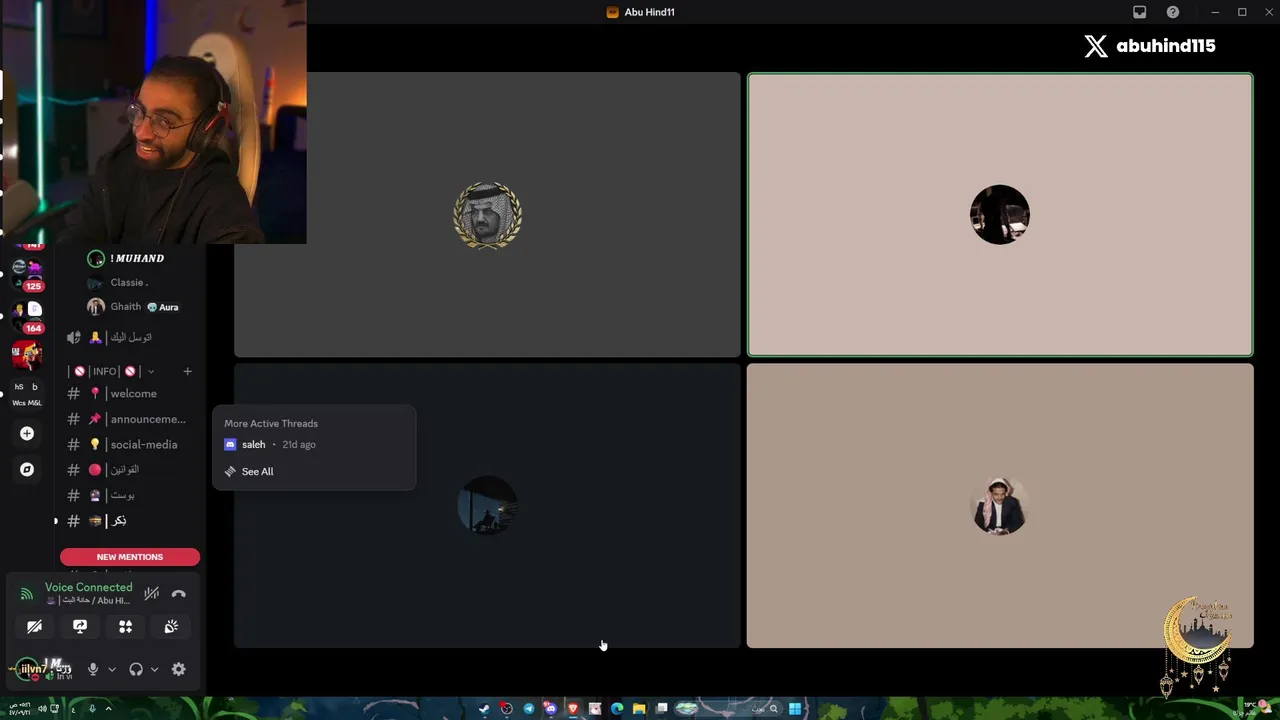Start an Activity button
Screen dimensions: 1280x720
click(x=126, y=627)
